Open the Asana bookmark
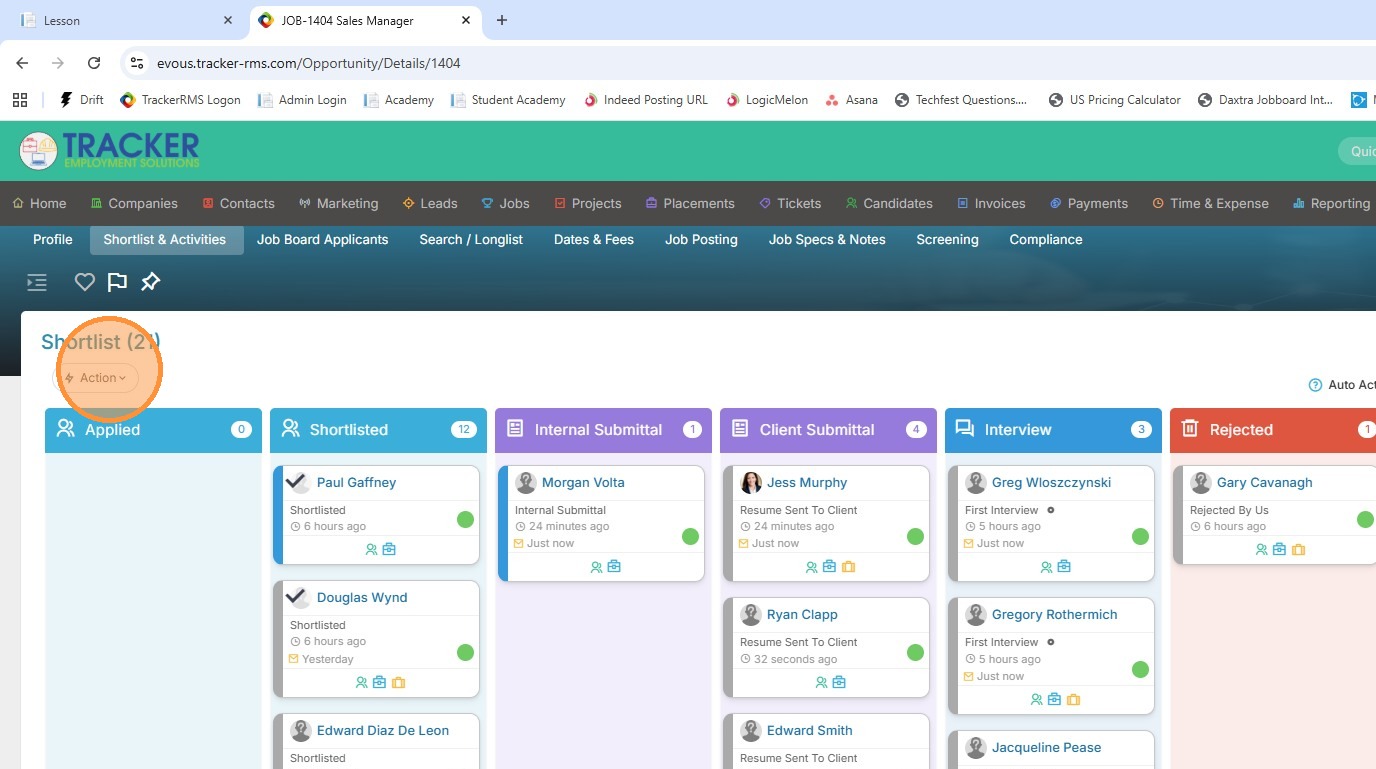The image size is (1376, 769). (x=851, y=100)
